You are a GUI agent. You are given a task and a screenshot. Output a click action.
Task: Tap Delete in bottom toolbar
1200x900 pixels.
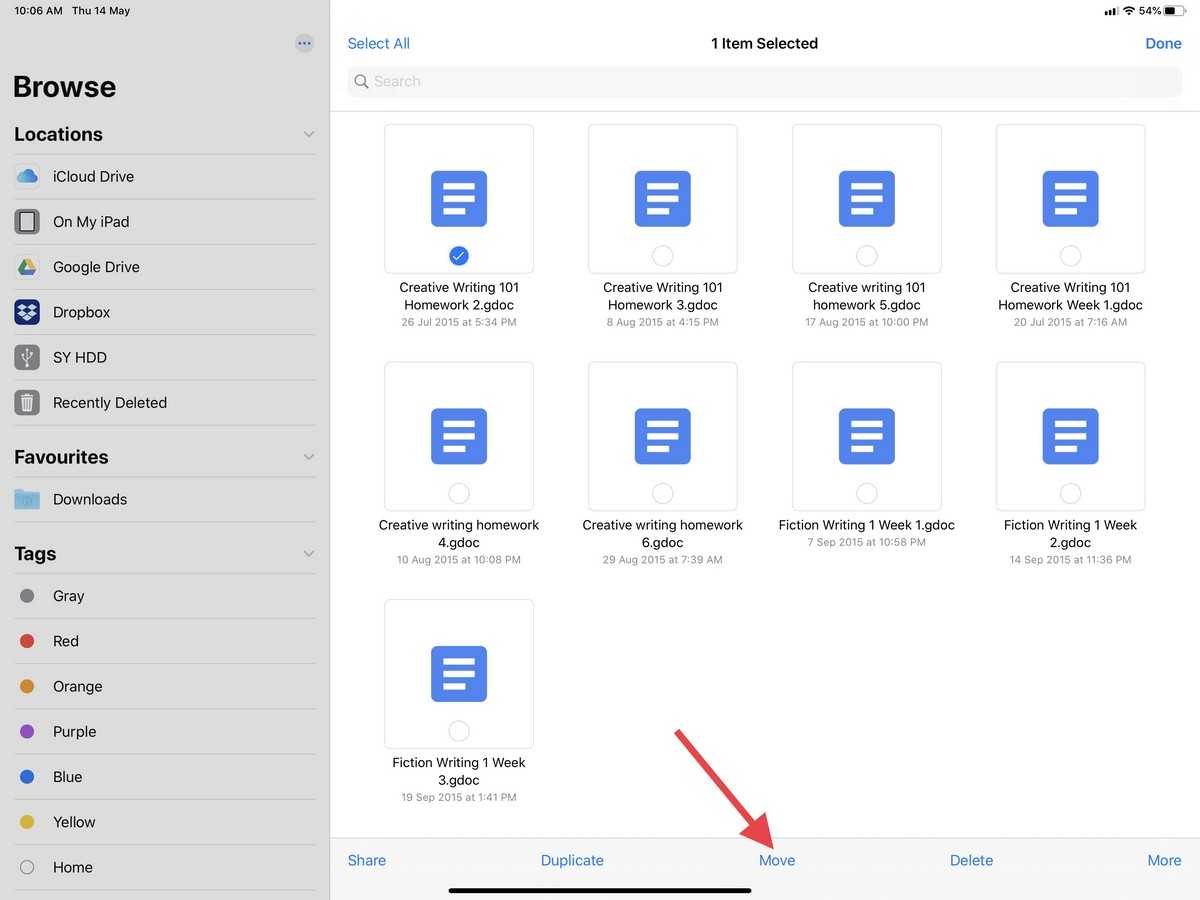click(972, 860)
